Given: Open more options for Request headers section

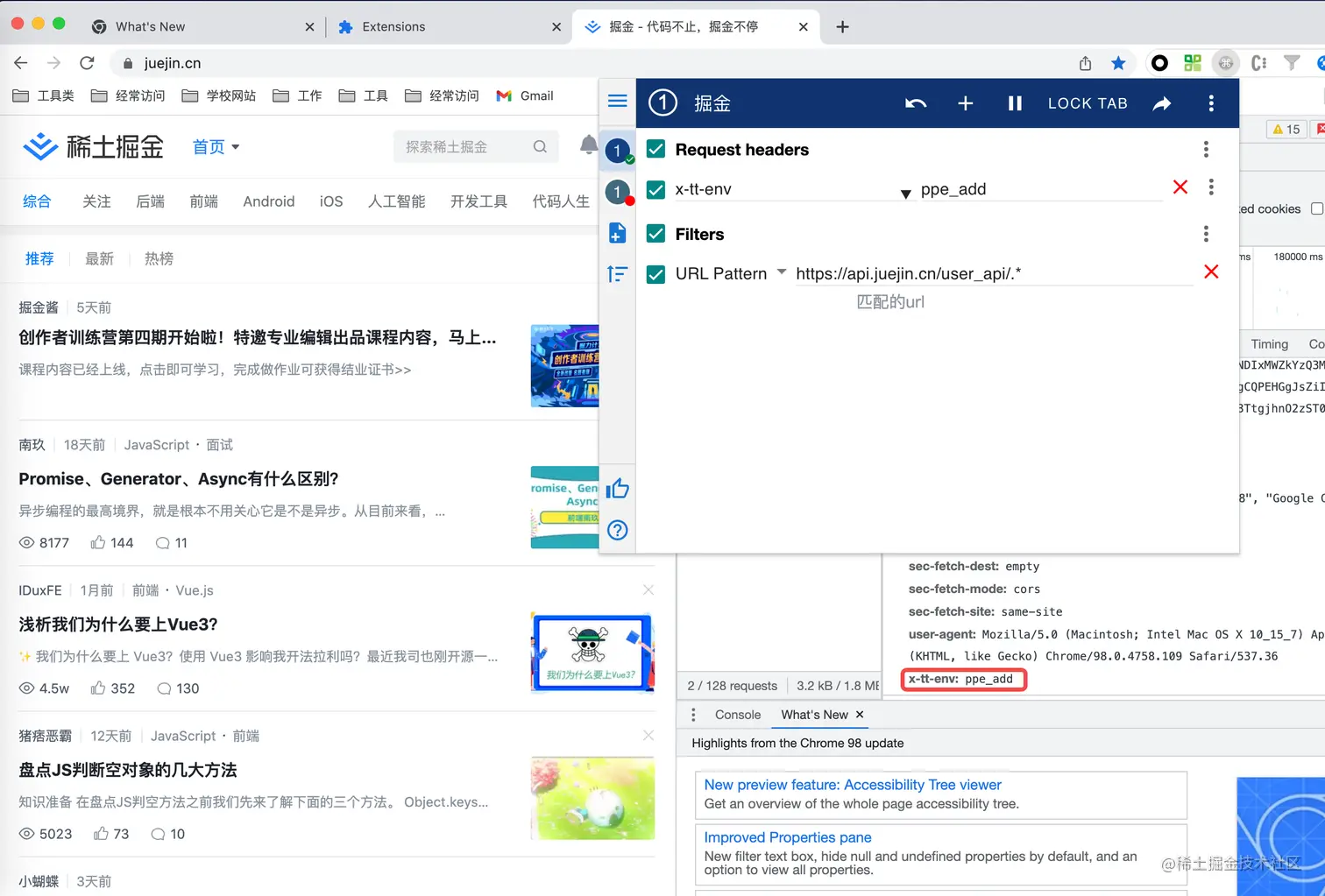Looking at the screenshot, I should click(x=1206, y=149).
